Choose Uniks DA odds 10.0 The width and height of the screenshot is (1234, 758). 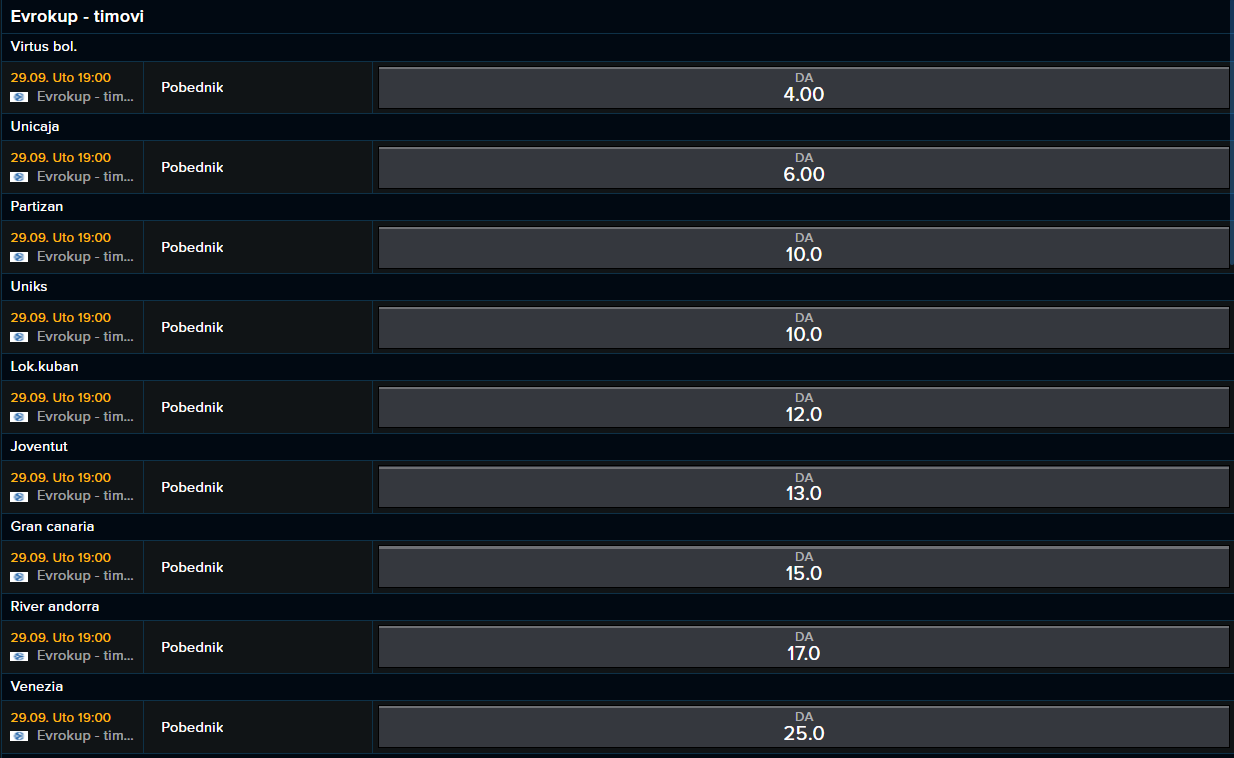pos(804,328)
